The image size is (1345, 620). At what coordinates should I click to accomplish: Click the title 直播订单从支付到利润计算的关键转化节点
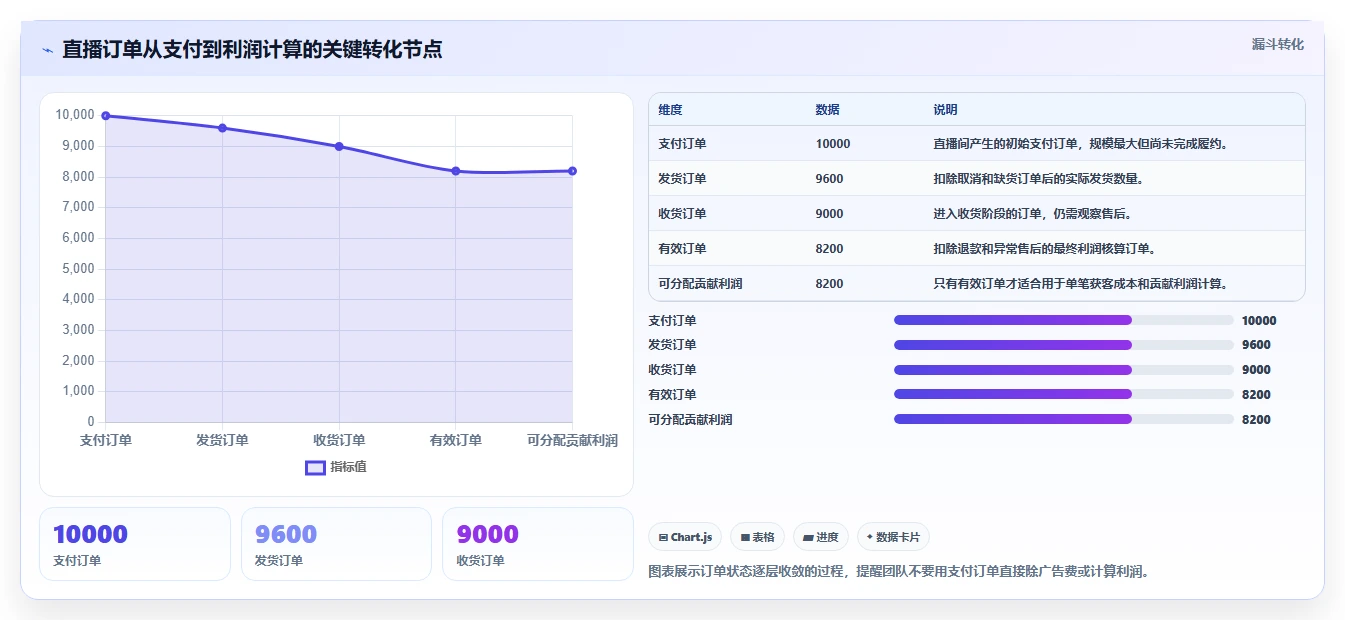[x=252, y=49]
